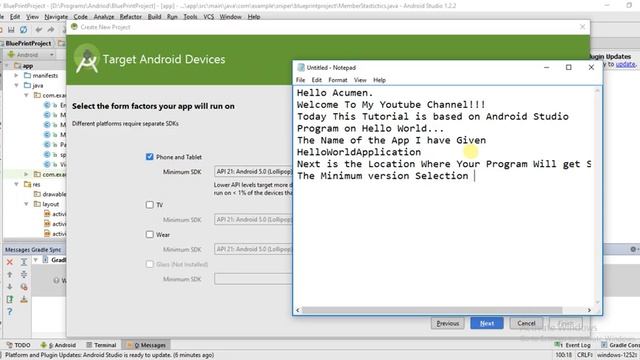Uncheck the Phone and Tablet checkbox
This screenshot has width=640, height=360.
click(x=150, y=157)
